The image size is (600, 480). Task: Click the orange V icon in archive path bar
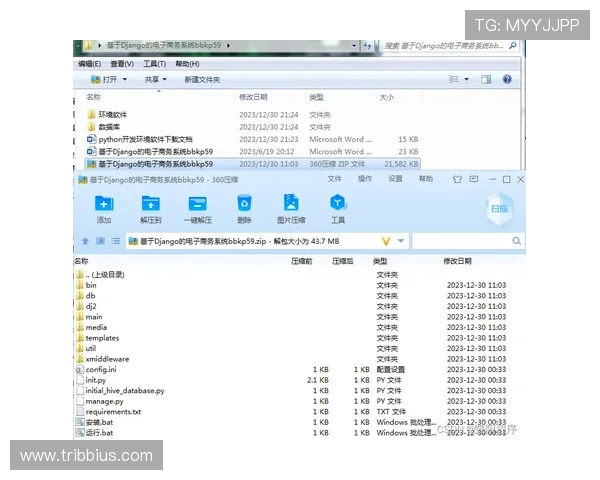click(386, 241)
